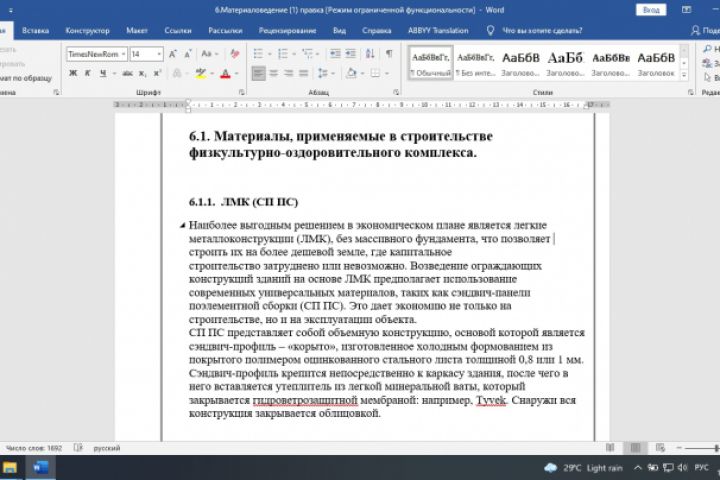Decrease font size with the shrink font icon

(188, 54)
